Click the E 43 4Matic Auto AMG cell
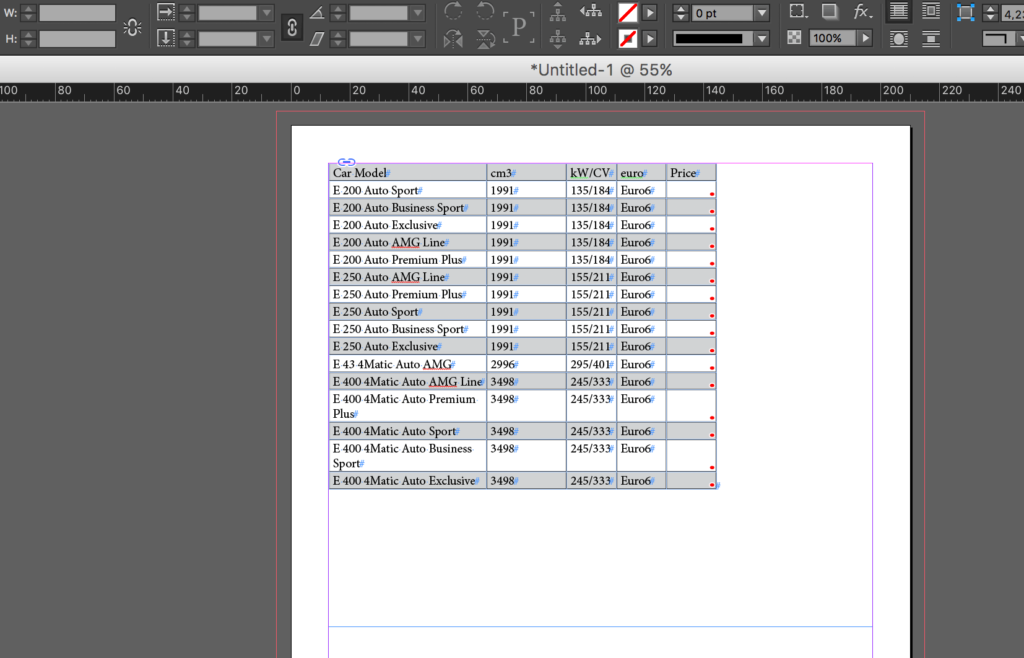Image resolution: width=1024 pixels, height=658 pixels. [x=408, y=364]
